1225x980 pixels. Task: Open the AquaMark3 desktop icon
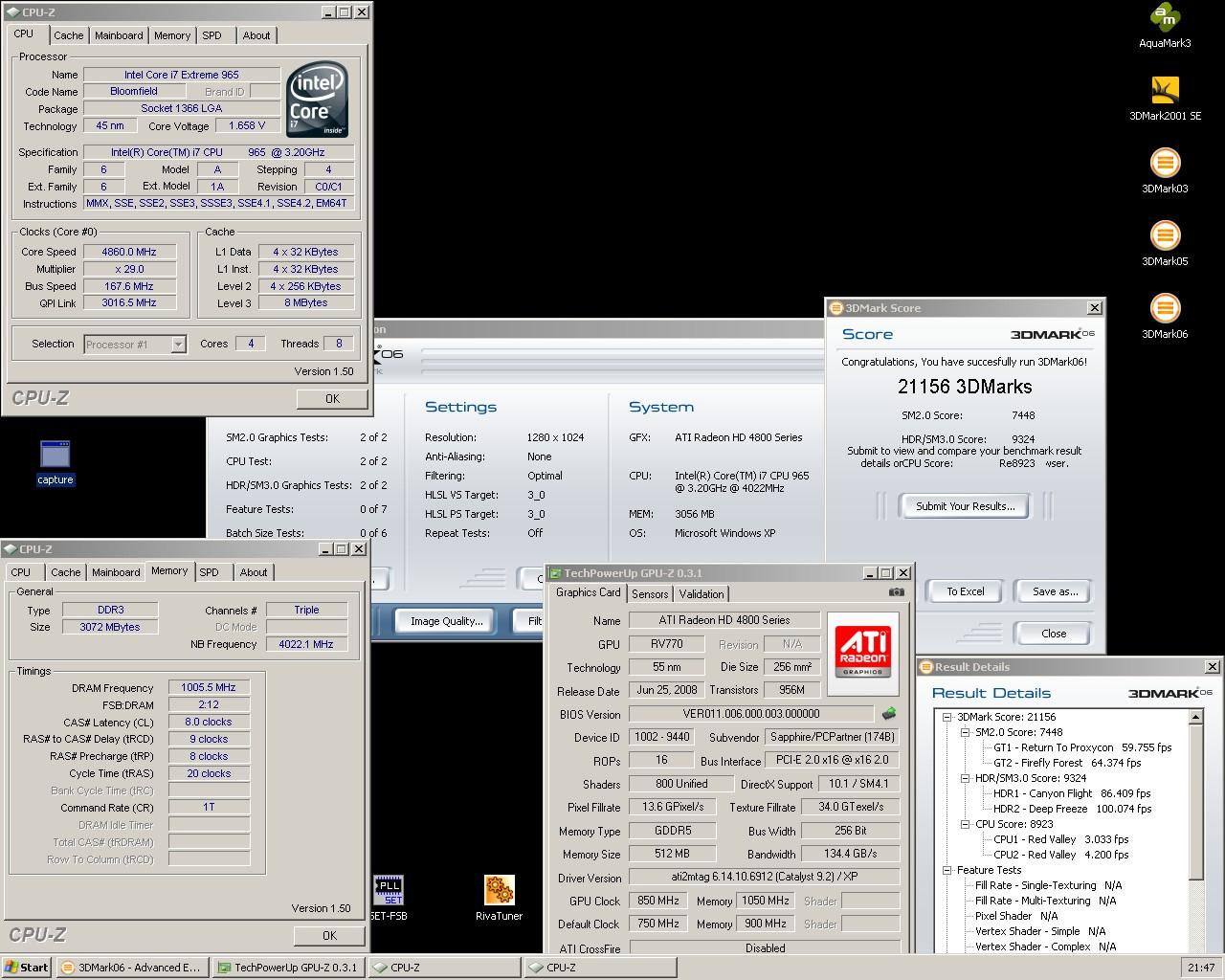click(x=1165, y=26)
